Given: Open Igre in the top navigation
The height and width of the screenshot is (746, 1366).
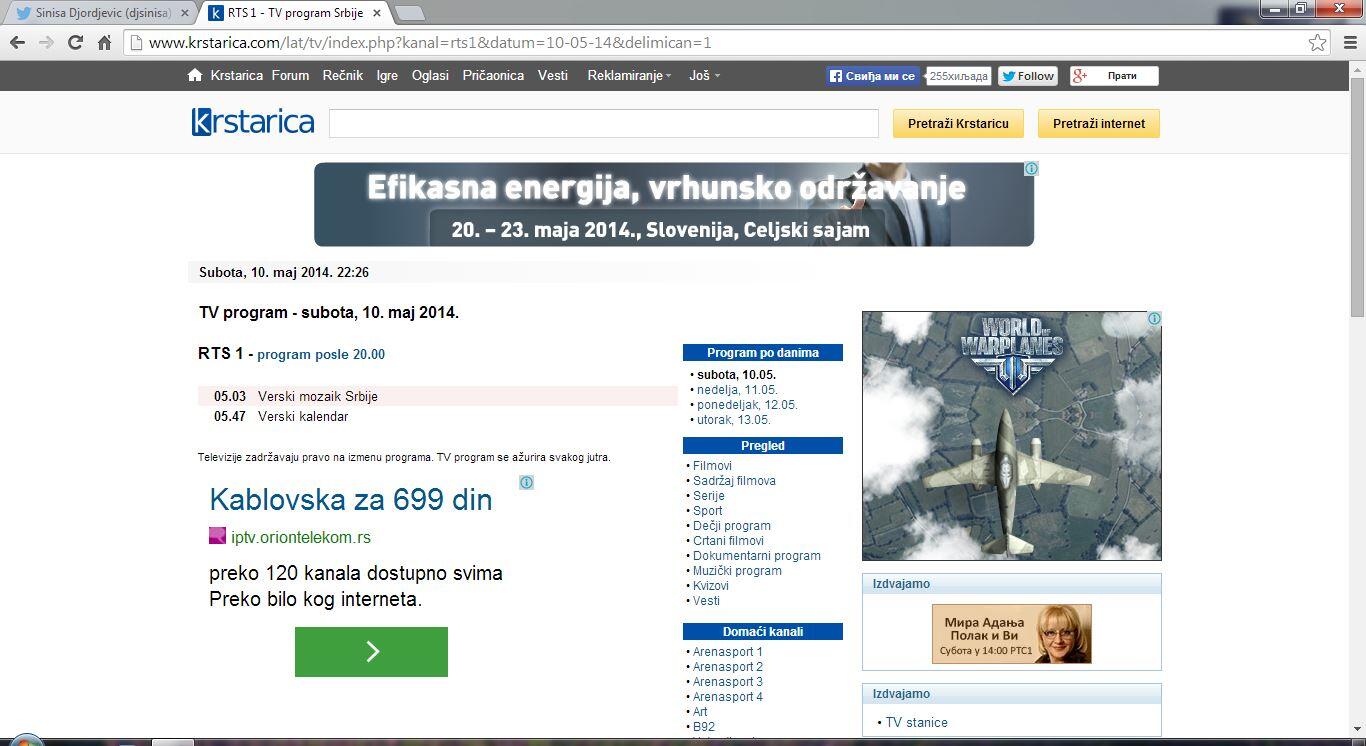Looking at the screenshot, I should click(387, 75).
